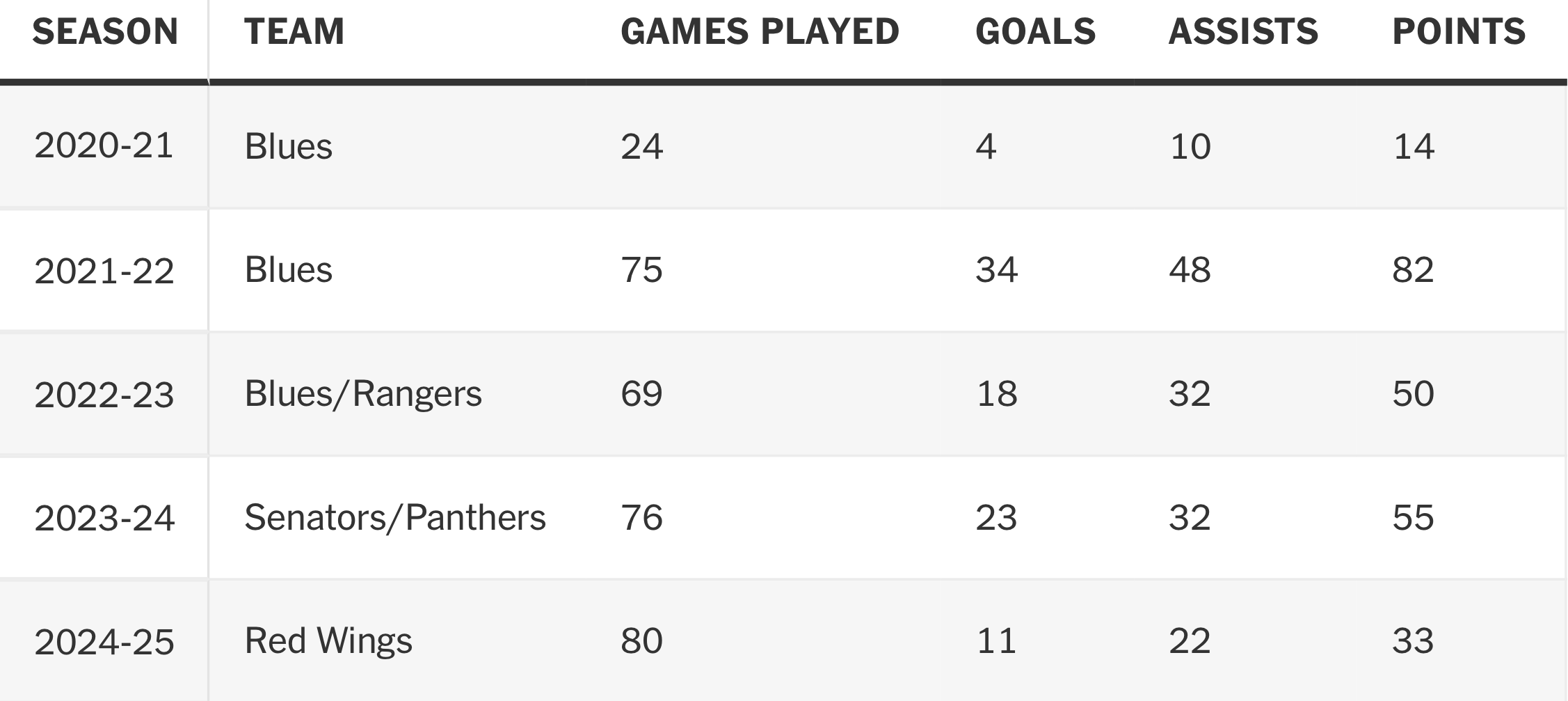Click the 48 assists value
This screenshot has height=701, width=1568.
coord(1190,270)
